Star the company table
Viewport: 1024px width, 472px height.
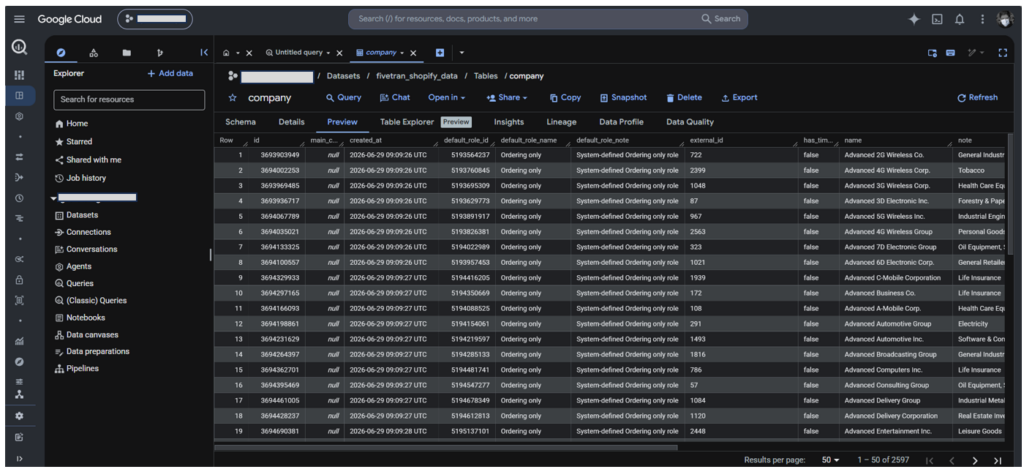232,98
